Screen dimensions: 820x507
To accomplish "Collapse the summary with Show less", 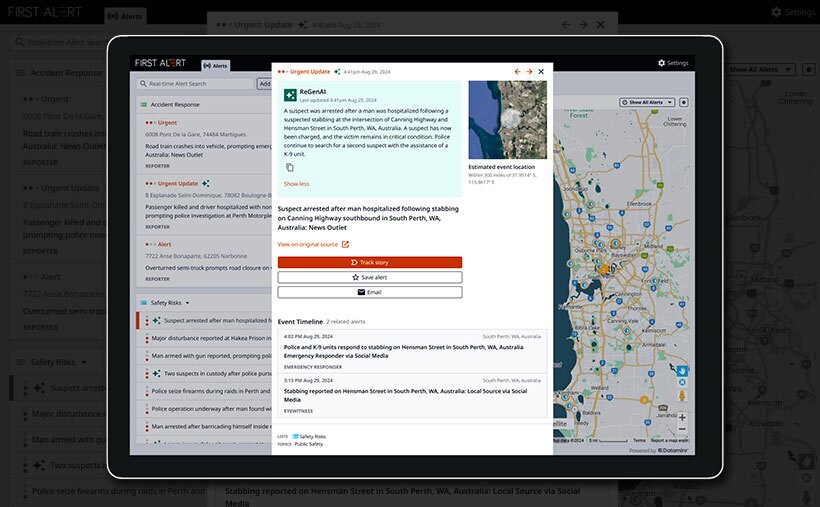I will (297, 184).
